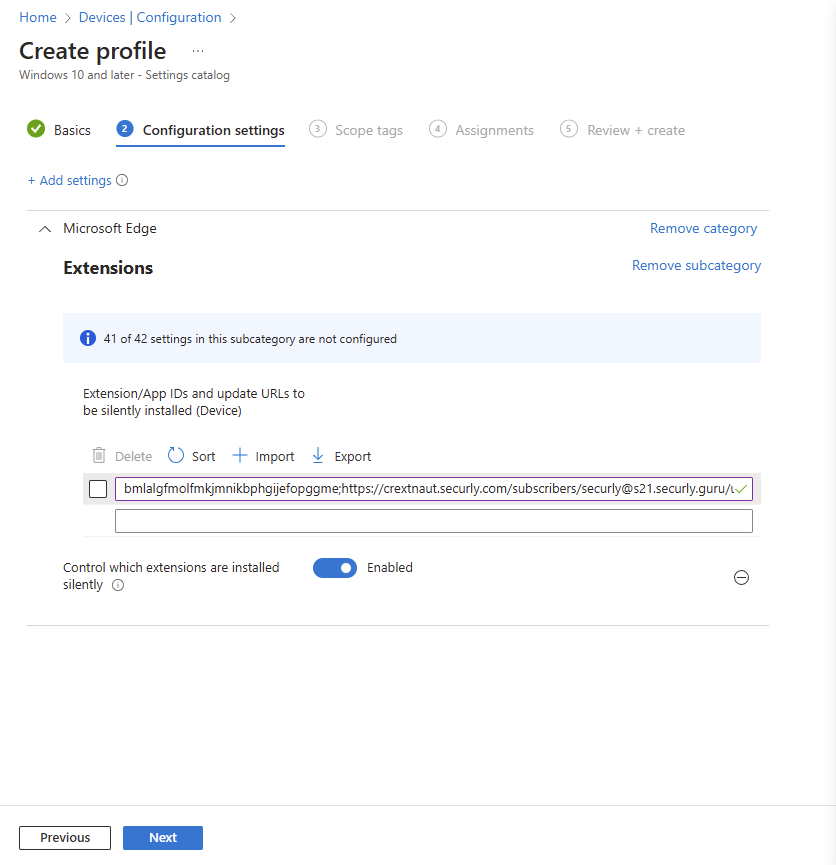
Task: Click the Export download arrow icon
Action: 318,456
